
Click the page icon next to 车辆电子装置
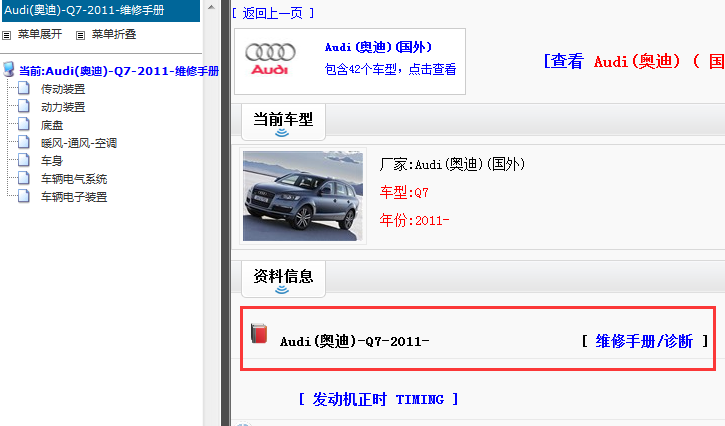(x=24, y=196)
